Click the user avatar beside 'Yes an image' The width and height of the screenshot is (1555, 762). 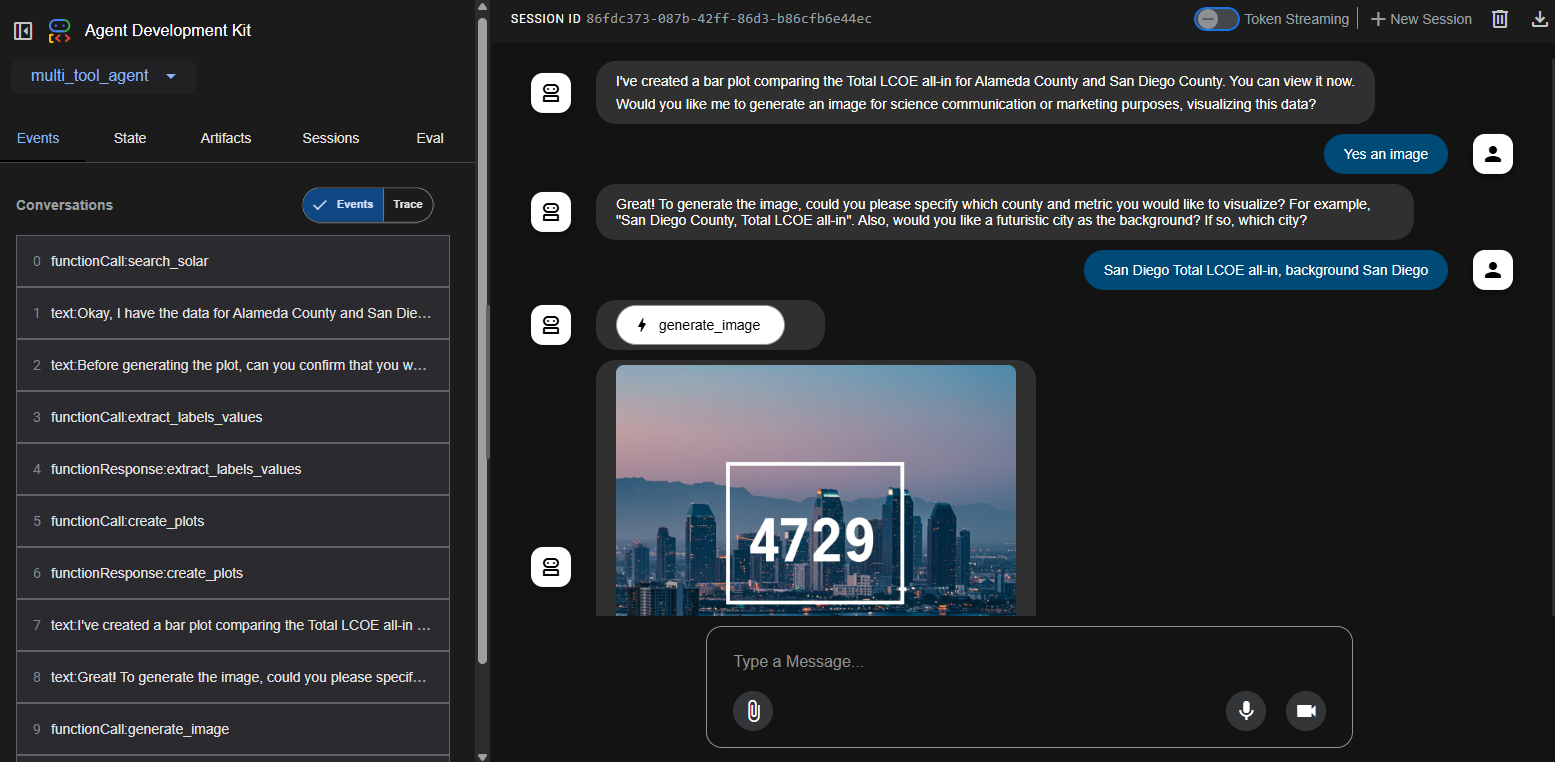[1493, 154]
